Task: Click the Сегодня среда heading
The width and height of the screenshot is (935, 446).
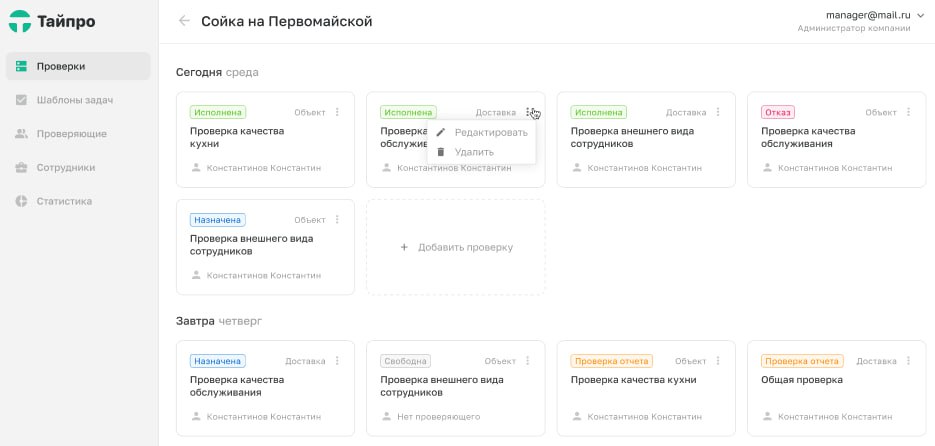Action: pyautogui.click(x=217, y=72)
